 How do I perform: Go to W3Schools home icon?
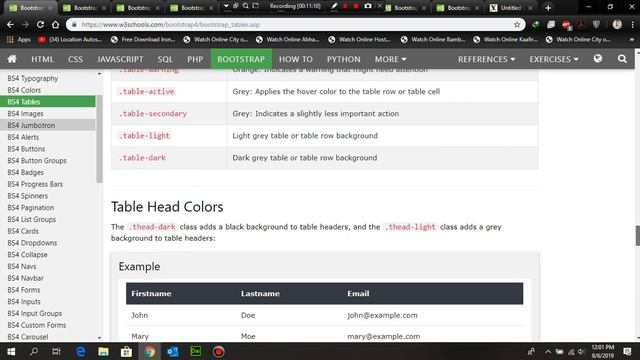(12, 59)
